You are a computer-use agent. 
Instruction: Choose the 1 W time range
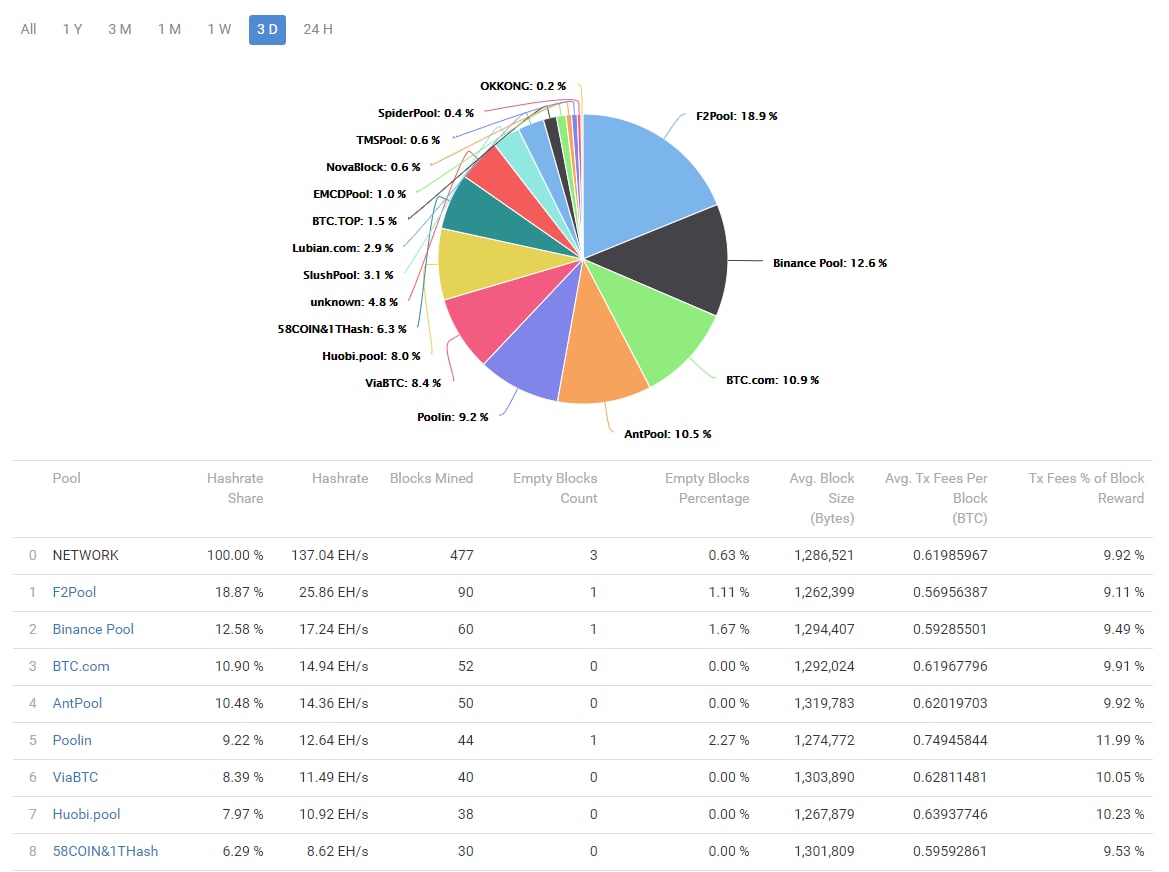tap(219, 30)
